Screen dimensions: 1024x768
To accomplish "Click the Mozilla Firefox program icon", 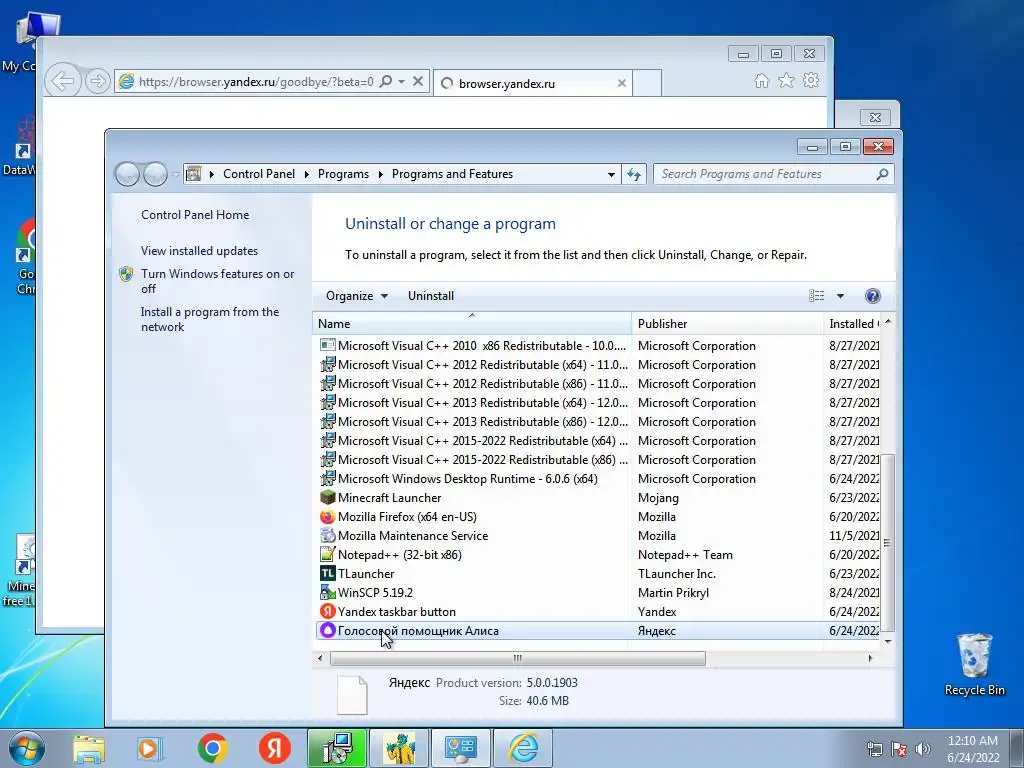I will click(x=328, y=517).
